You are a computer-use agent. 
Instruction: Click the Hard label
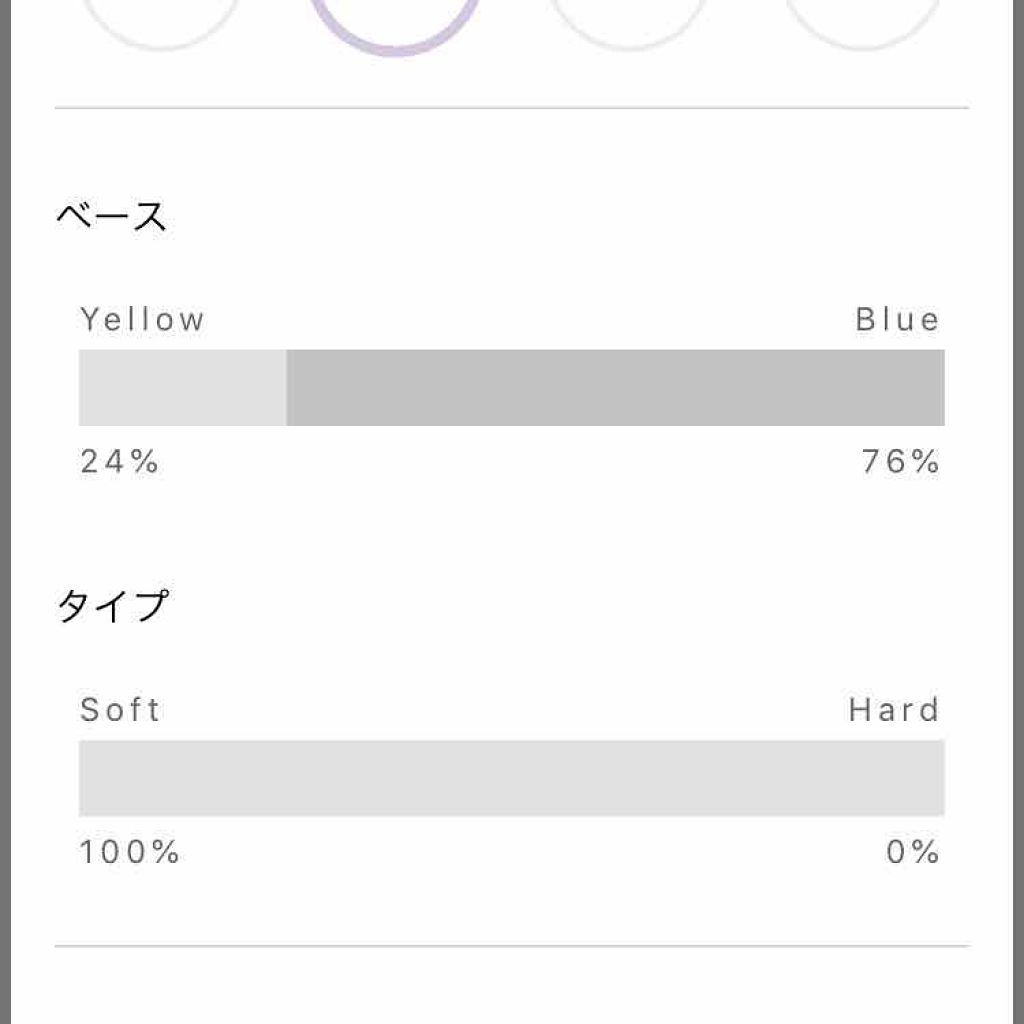[893, 710]
